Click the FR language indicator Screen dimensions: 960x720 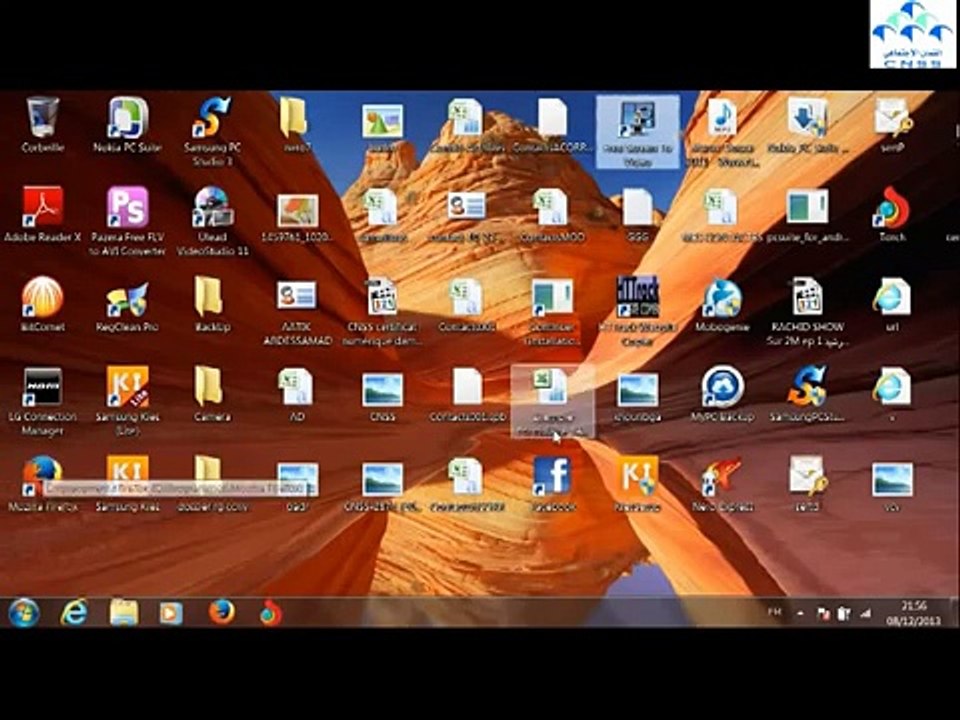(x=774, y=612)
